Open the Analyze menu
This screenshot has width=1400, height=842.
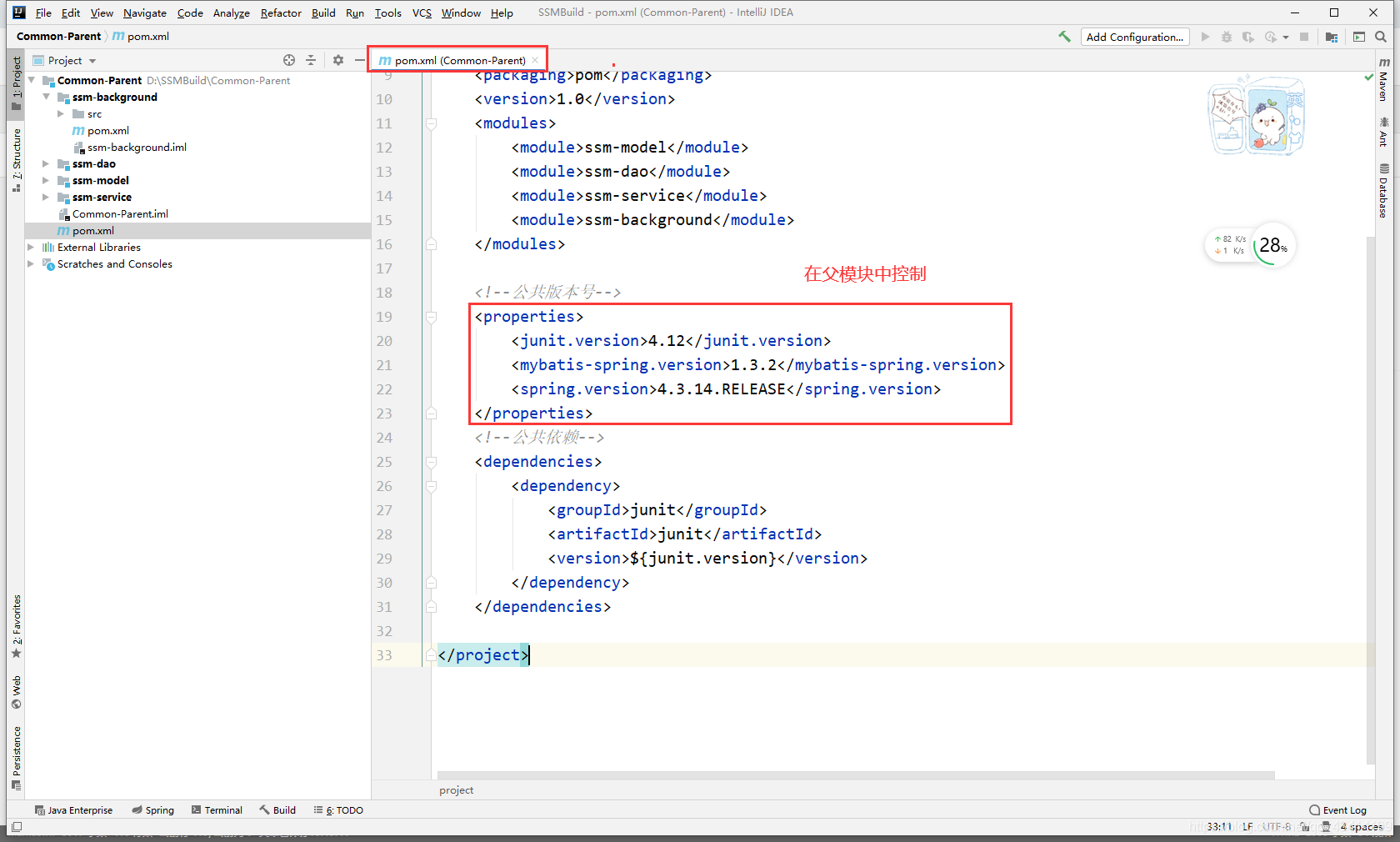coord(232,13)
